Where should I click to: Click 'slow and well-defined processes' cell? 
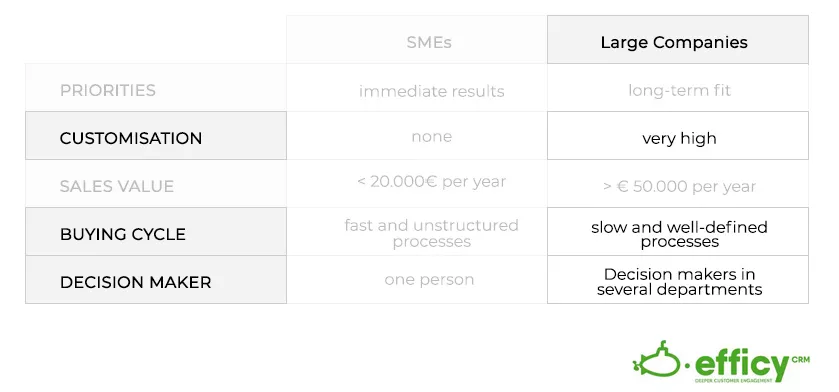(677, 232)
